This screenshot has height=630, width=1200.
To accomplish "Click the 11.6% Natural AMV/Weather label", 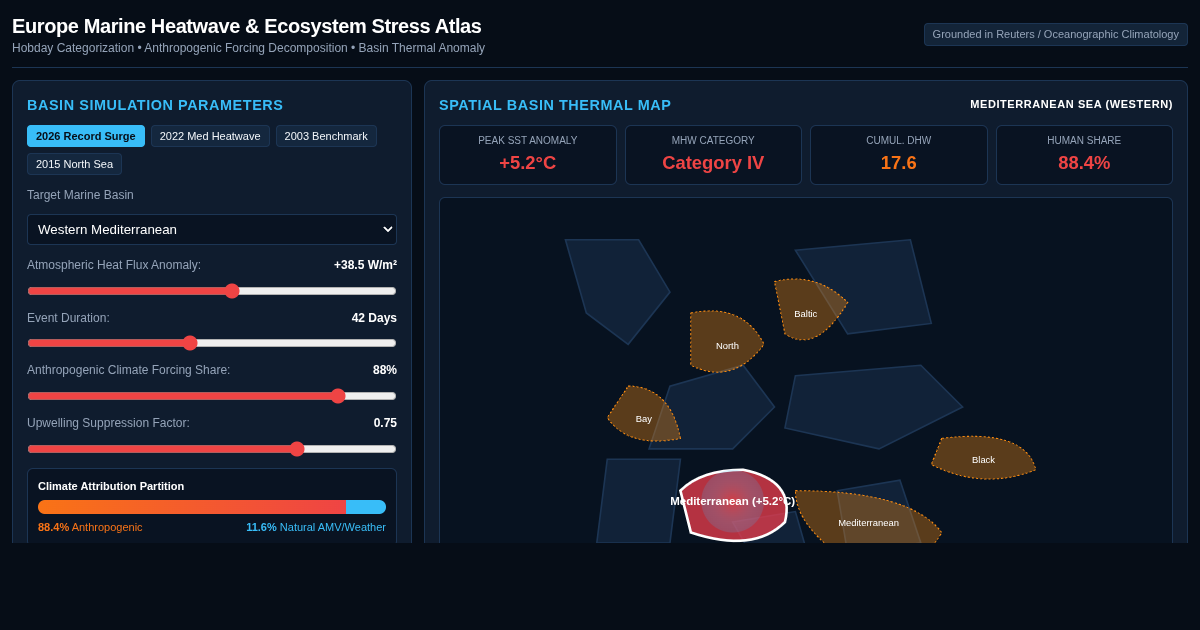I will pyautogui.click(x=316, y=527).
